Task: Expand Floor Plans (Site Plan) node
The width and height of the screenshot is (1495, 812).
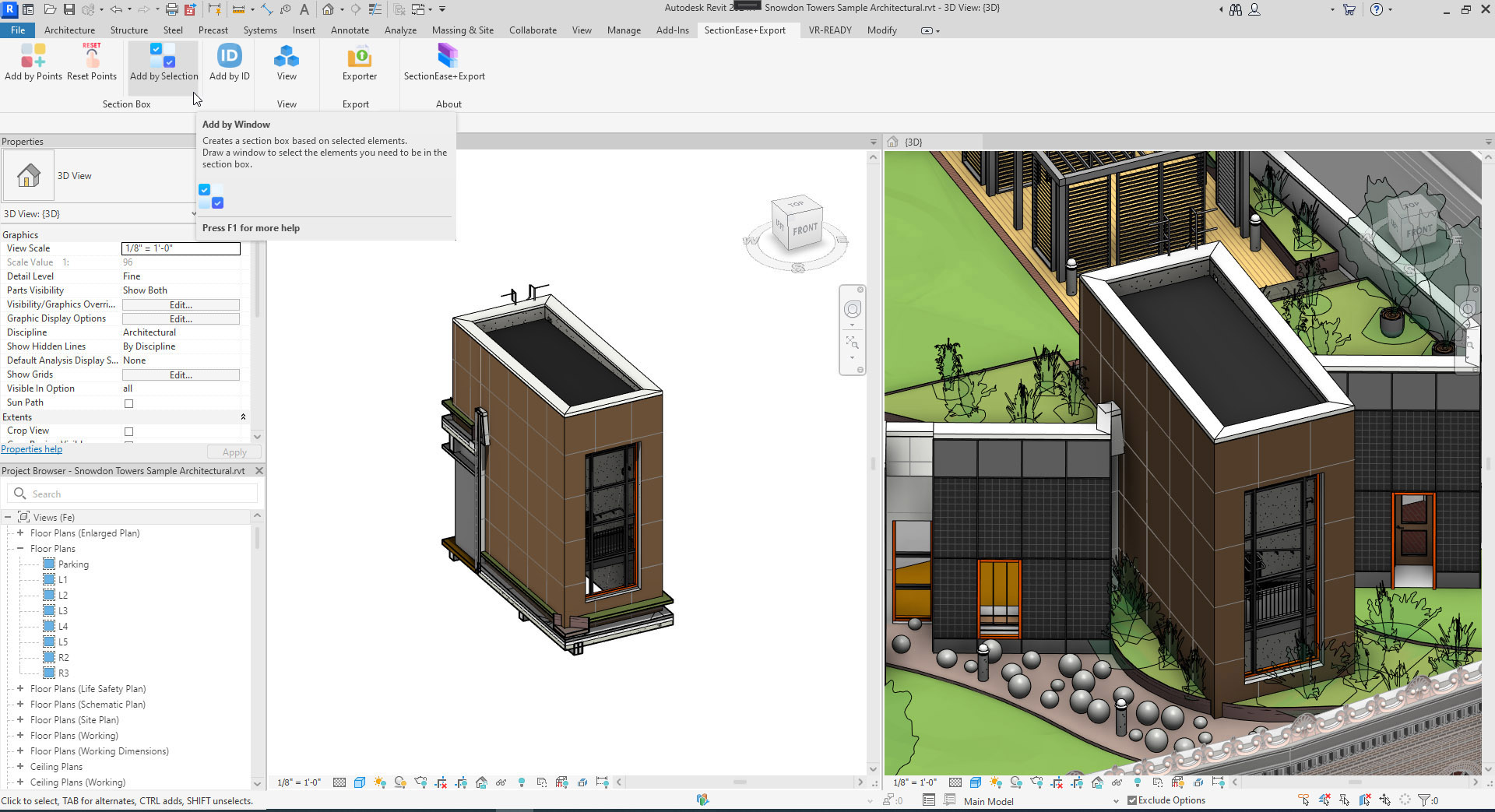Action: pyautogui.click(x=20, y=720)
